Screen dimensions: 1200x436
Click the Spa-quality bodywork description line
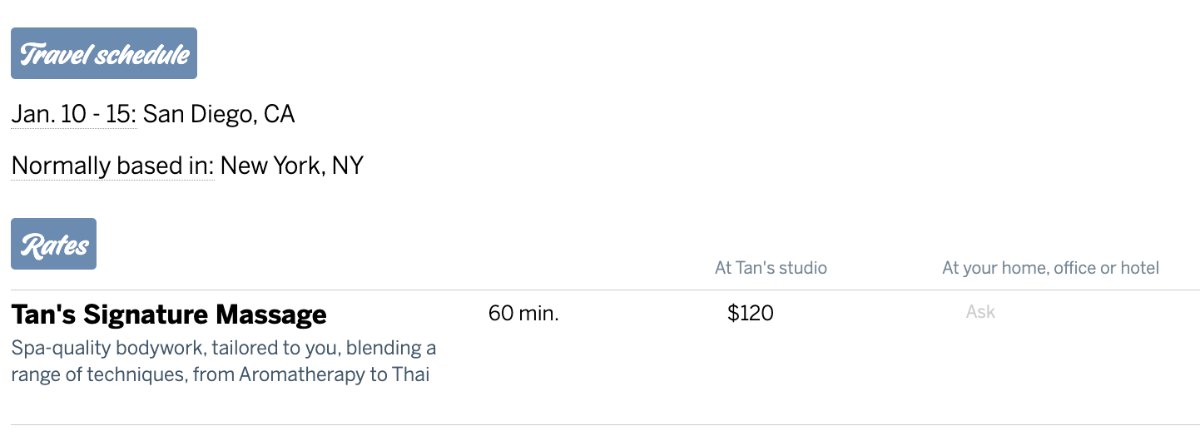(x=223, y=349)
